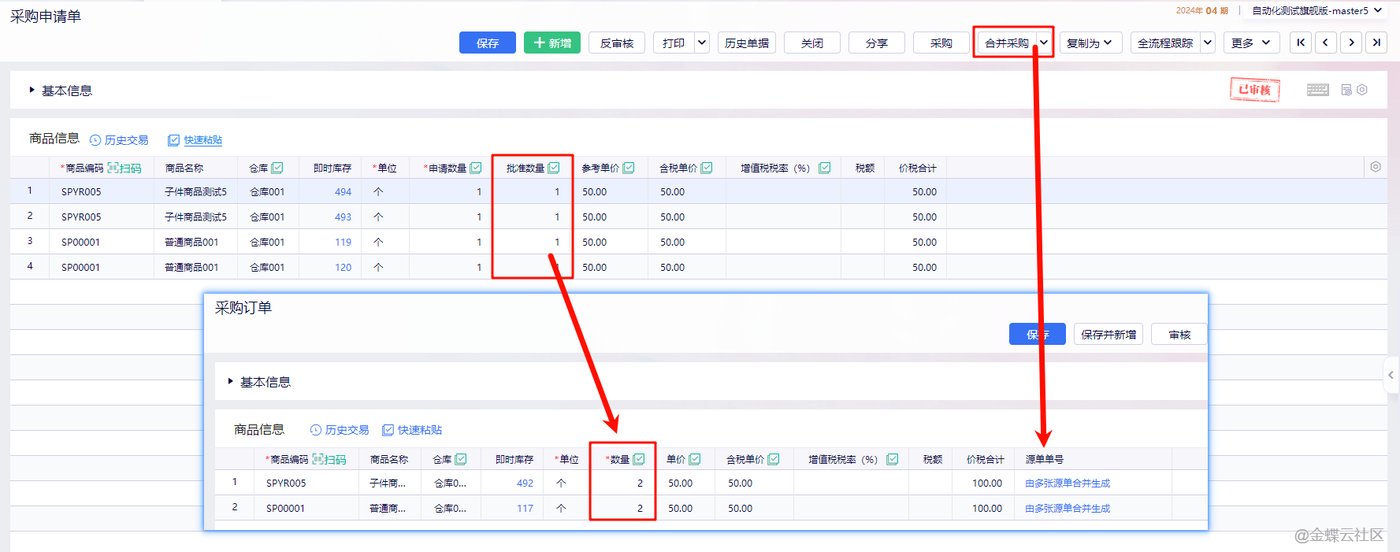
Task: Go to last record icon
Action: 1377,43
